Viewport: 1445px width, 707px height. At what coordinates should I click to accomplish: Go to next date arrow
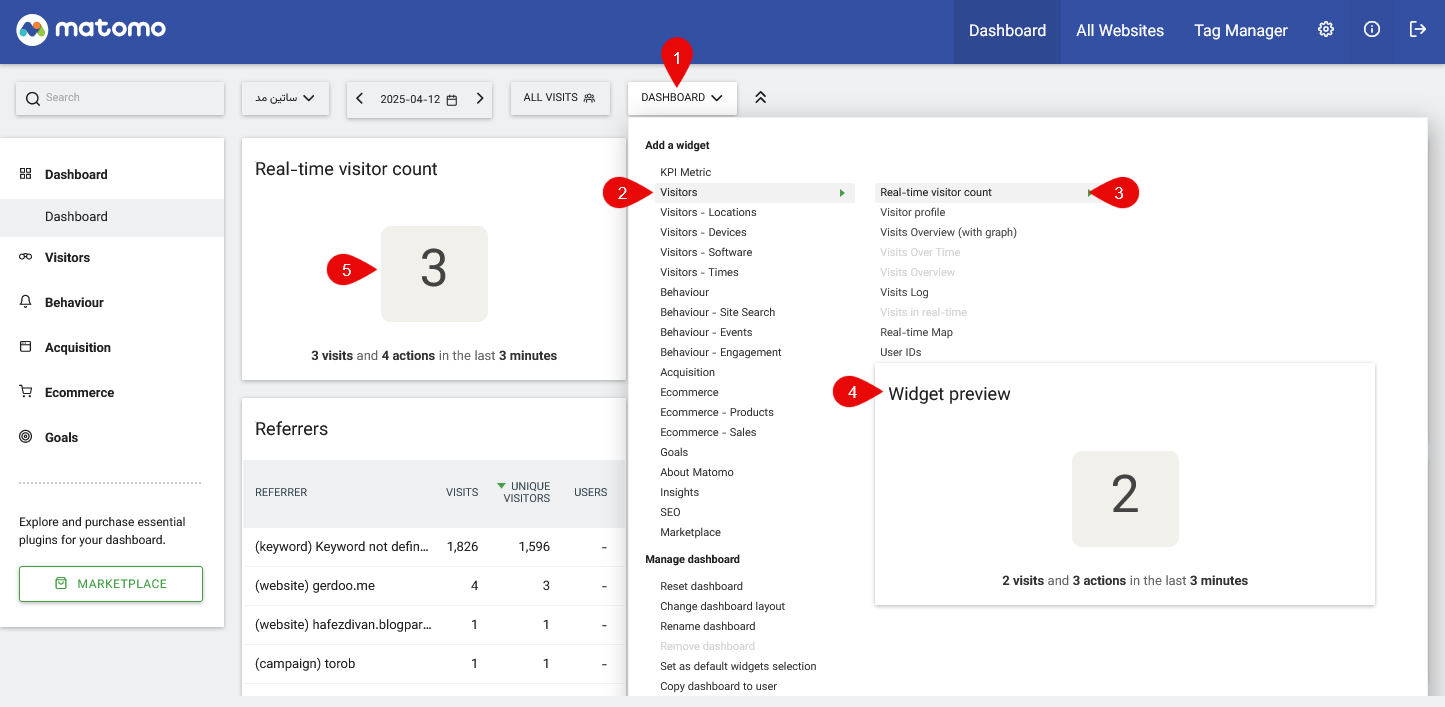(x=480, y=98)
